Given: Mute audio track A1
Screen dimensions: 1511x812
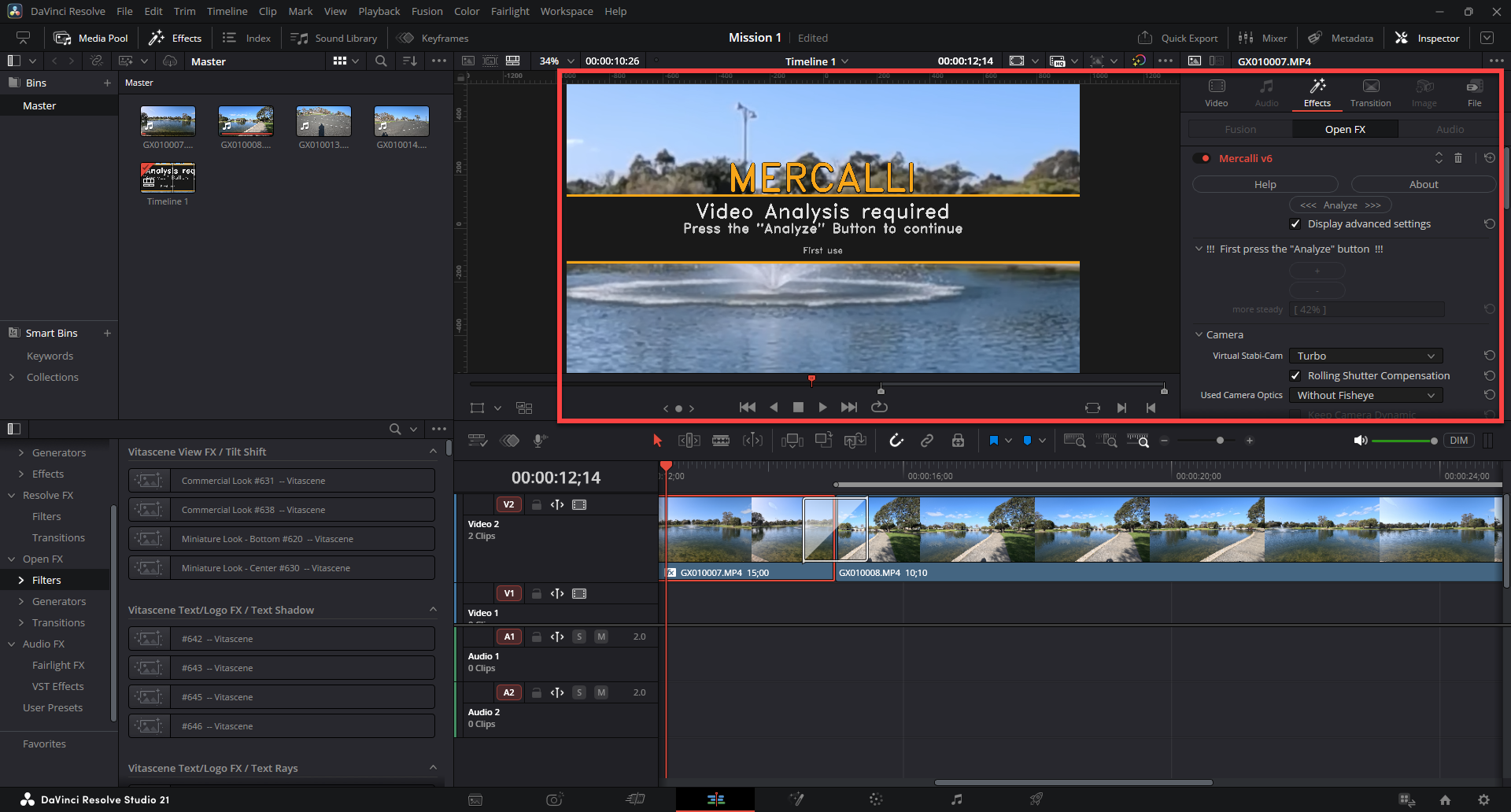Looking at the screenshot, I should [601, 637].
